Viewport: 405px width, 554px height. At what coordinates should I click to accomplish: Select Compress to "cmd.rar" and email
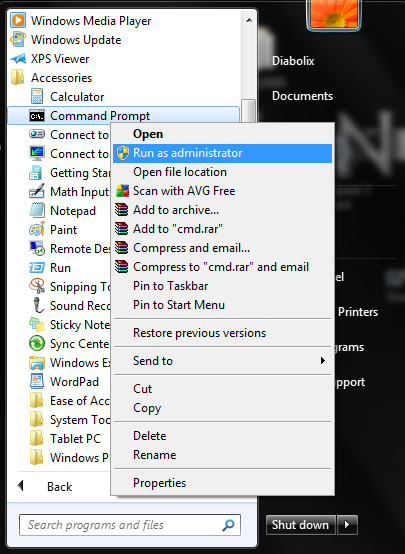coord(222,267)
